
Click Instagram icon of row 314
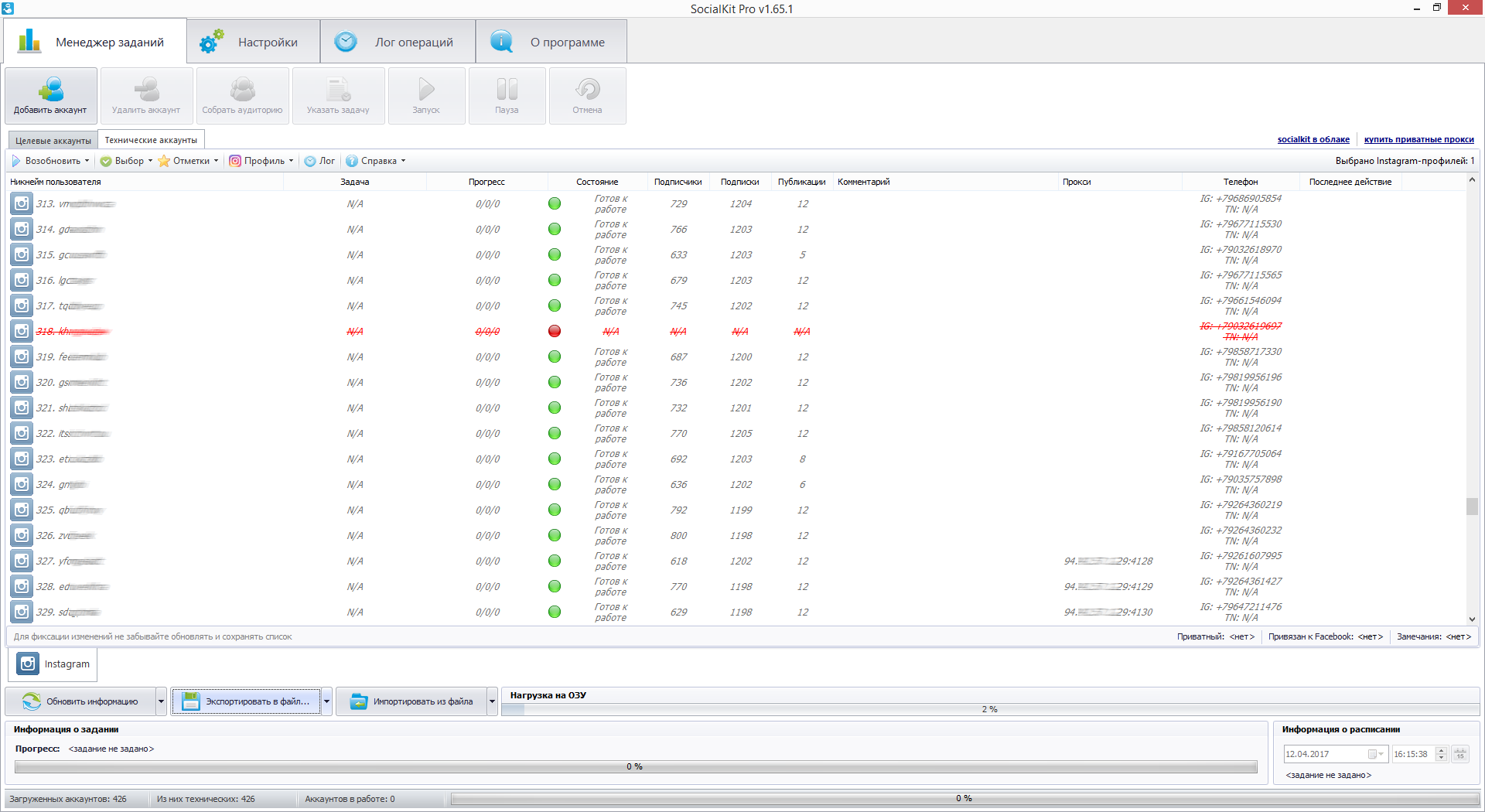click(x=22, y=229)
